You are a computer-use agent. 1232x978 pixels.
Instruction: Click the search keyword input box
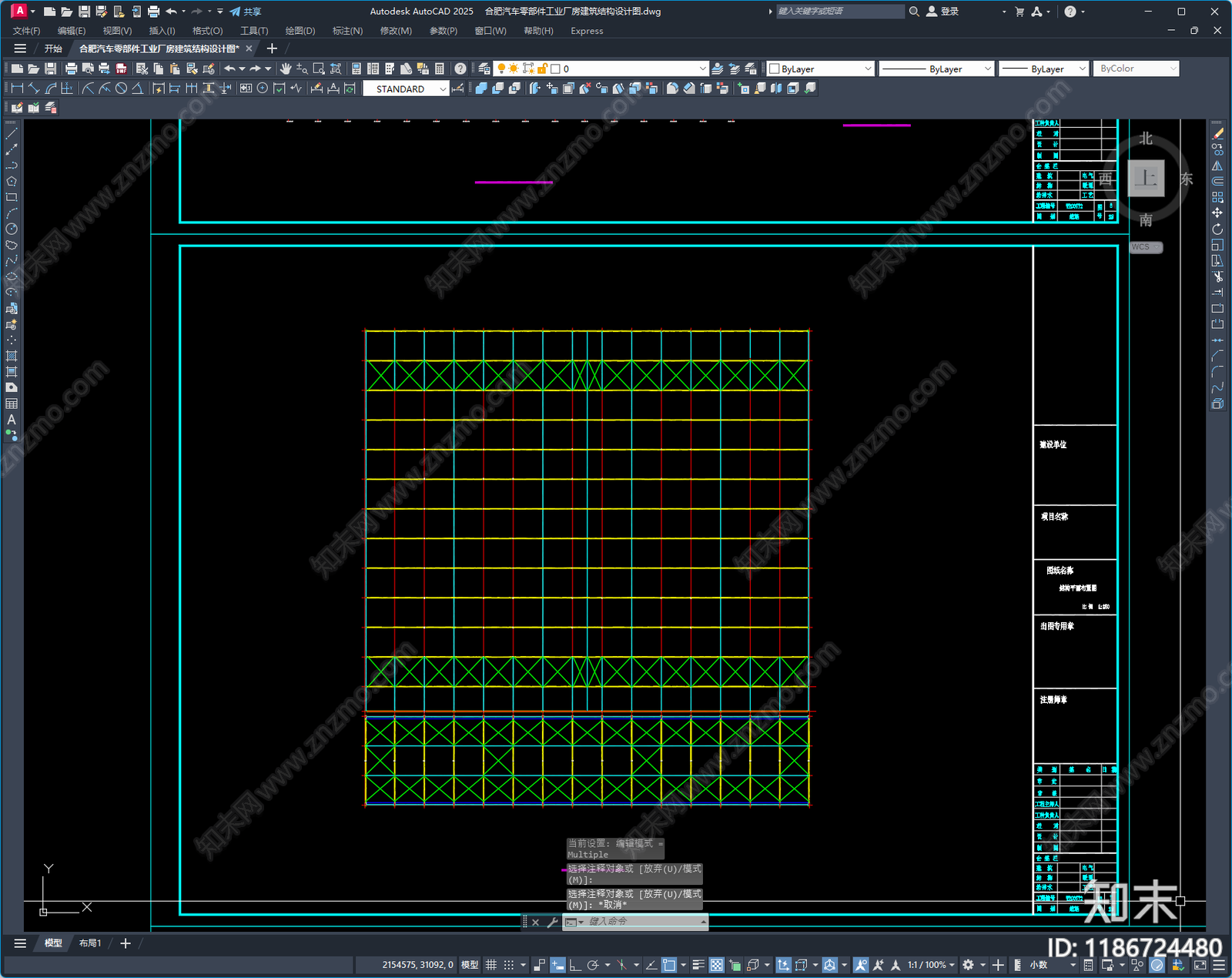tap(839, 12)
